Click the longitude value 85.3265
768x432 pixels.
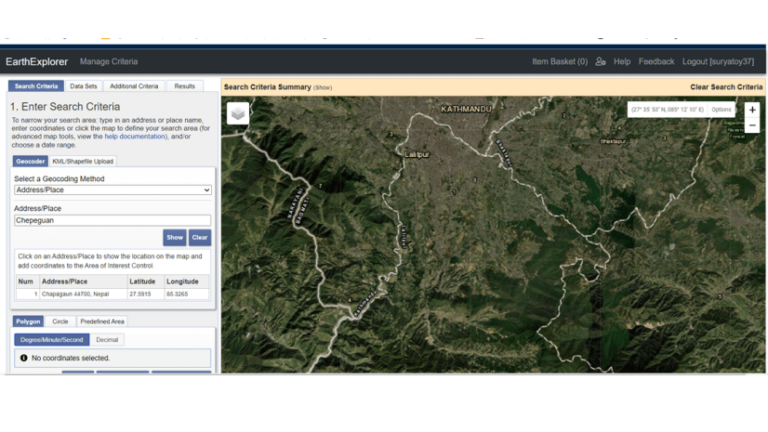point(177,294)
